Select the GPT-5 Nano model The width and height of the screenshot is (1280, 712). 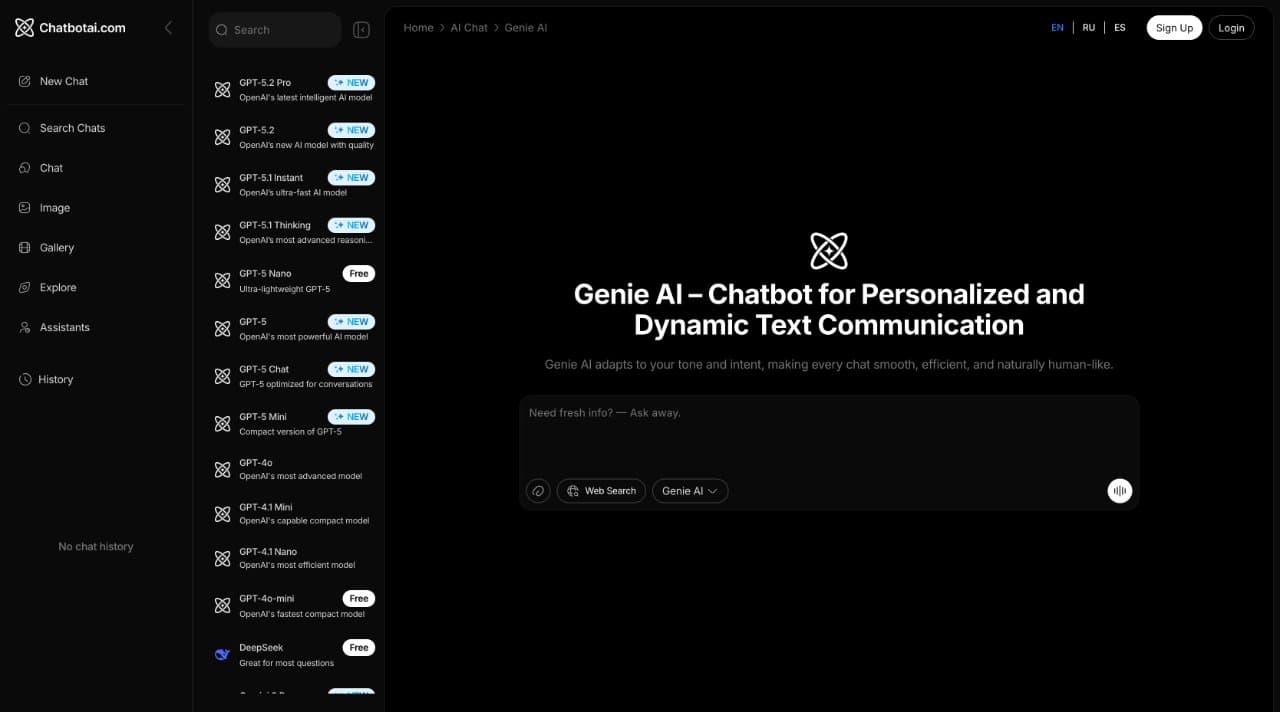click(294, 281)
